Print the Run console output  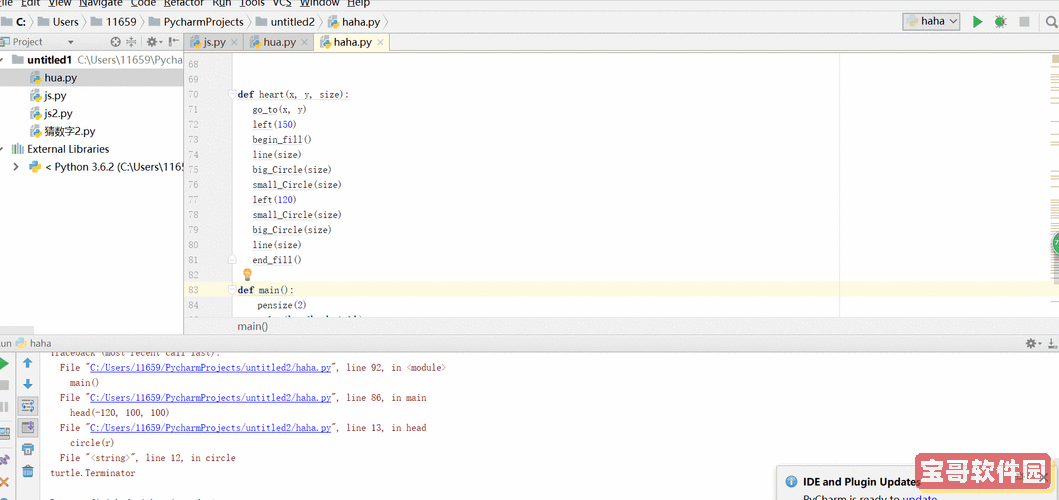tap(28, 449)
